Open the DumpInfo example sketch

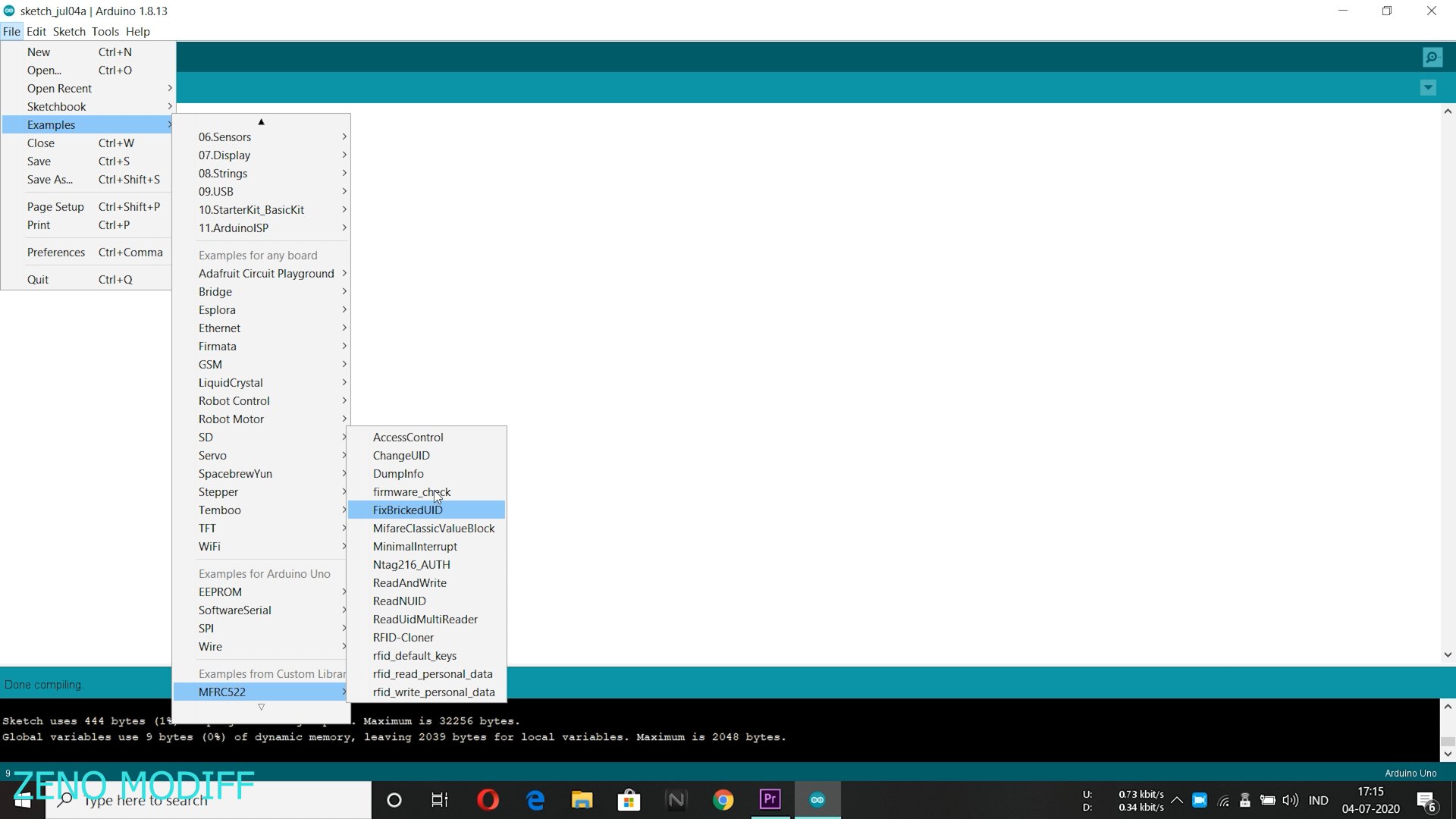click(x=427, y=474)
